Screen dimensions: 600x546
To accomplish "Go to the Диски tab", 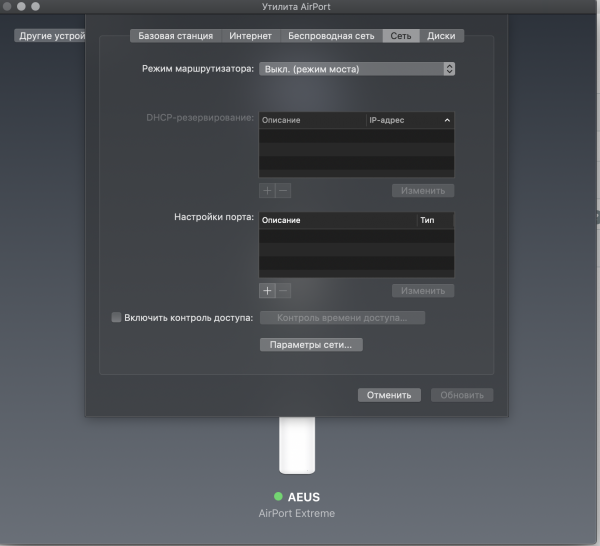I will [x=442, y=36].
